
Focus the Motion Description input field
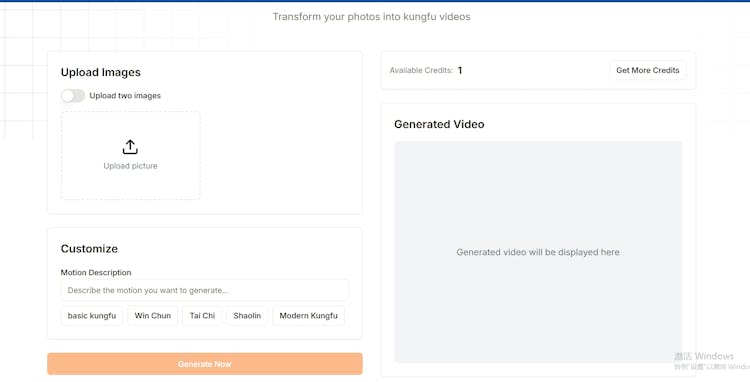(205, 290)
